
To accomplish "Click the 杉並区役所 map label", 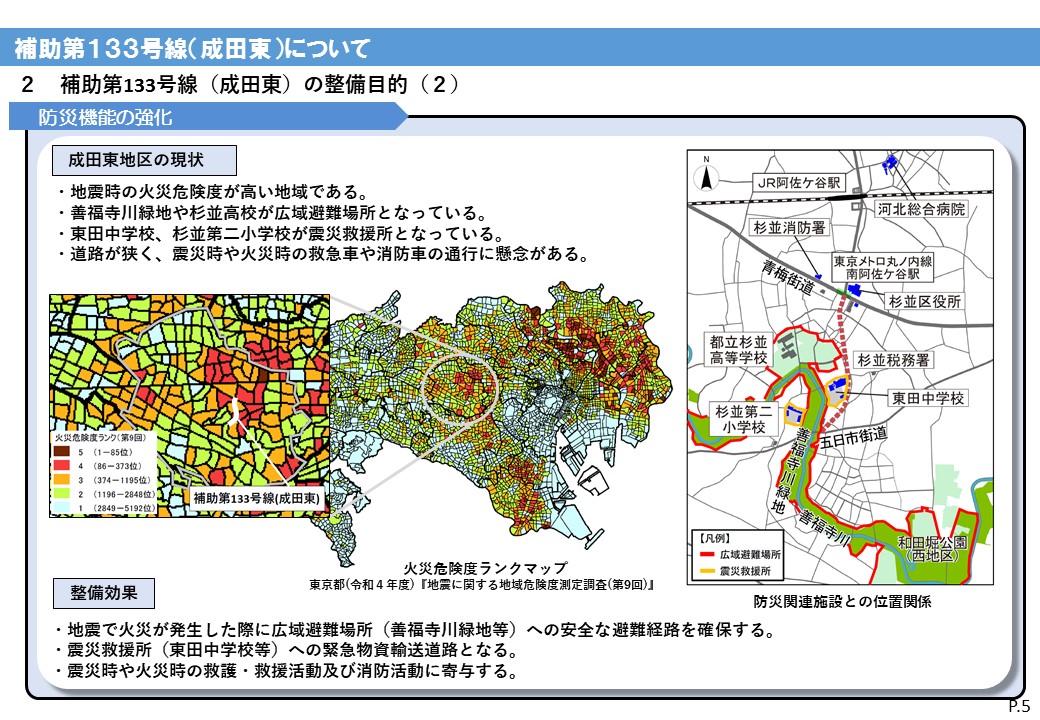I will [925, 301].
